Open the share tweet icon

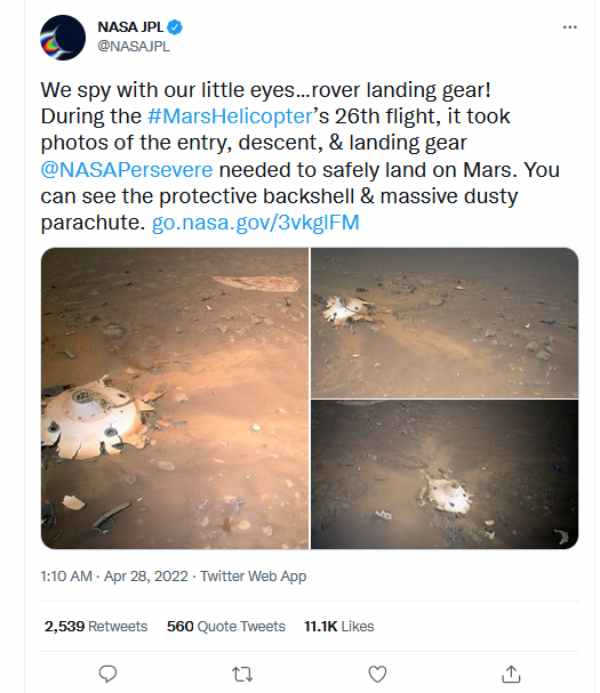click(x=510, y=673)
